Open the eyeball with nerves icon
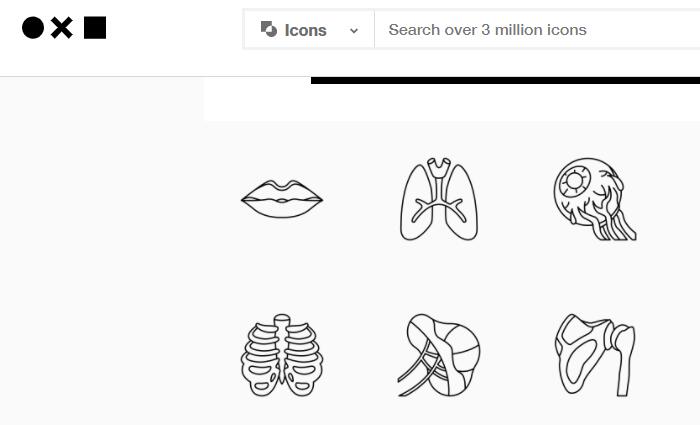Viewport: 700px width, 425px height. pos(595,199)
